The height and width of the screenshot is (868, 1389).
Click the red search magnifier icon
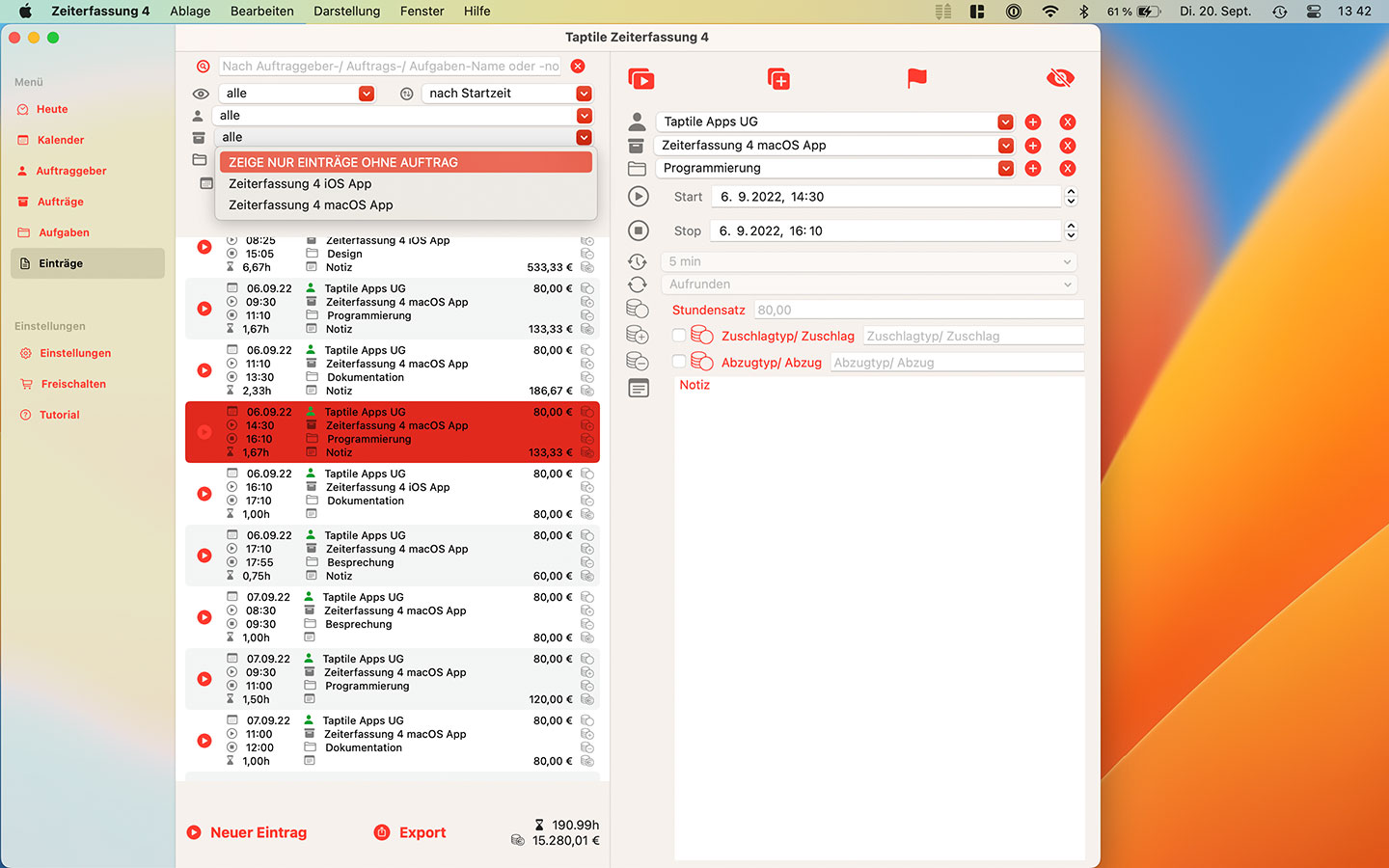(x=204, y=67)
